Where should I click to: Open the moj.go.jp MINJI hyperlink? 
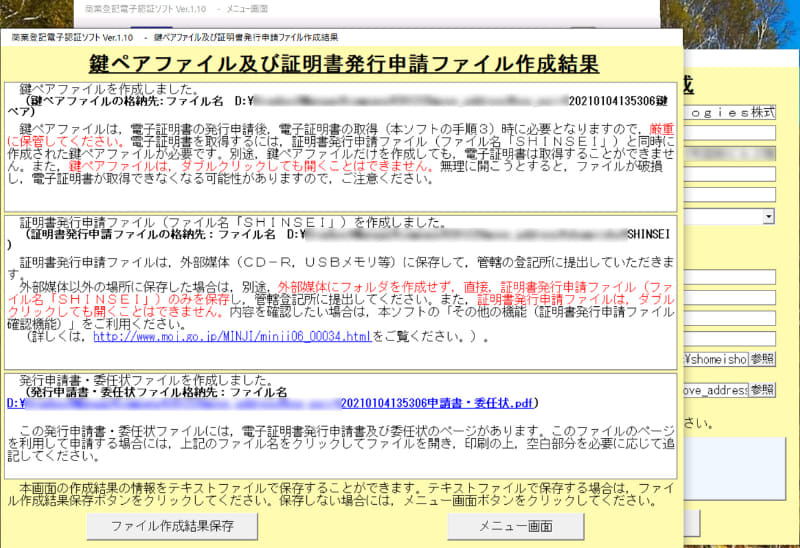tap(232, 337)
